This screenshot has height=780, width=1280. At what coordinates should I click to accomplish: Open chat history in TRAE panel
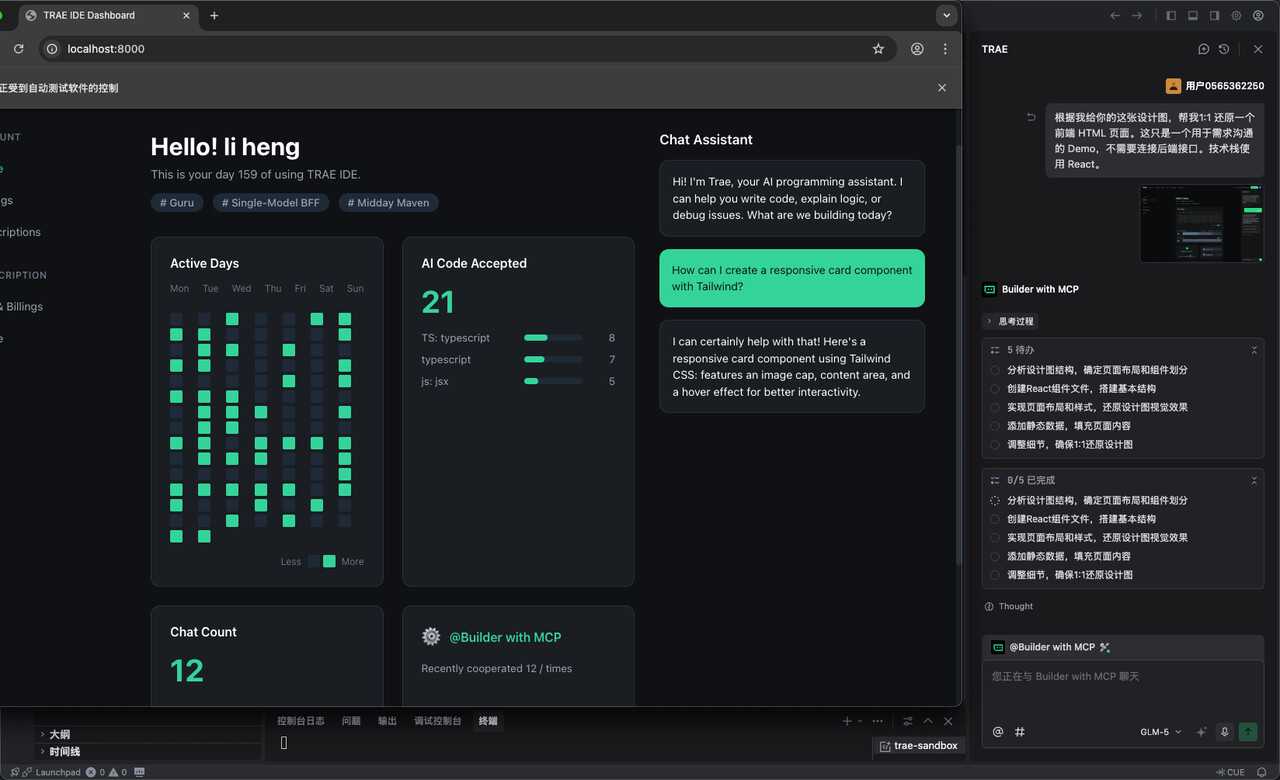pos(1224,49)
